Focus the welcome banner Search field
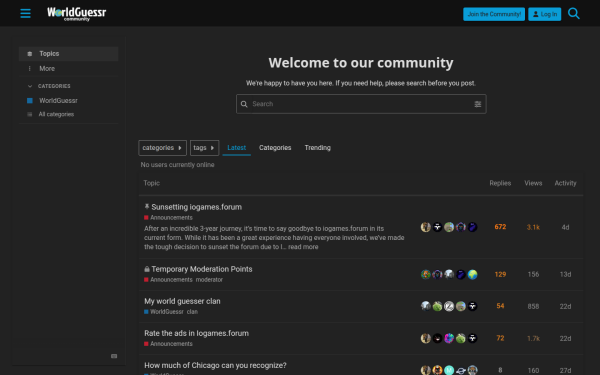600x375 pixels. [361, 104]
